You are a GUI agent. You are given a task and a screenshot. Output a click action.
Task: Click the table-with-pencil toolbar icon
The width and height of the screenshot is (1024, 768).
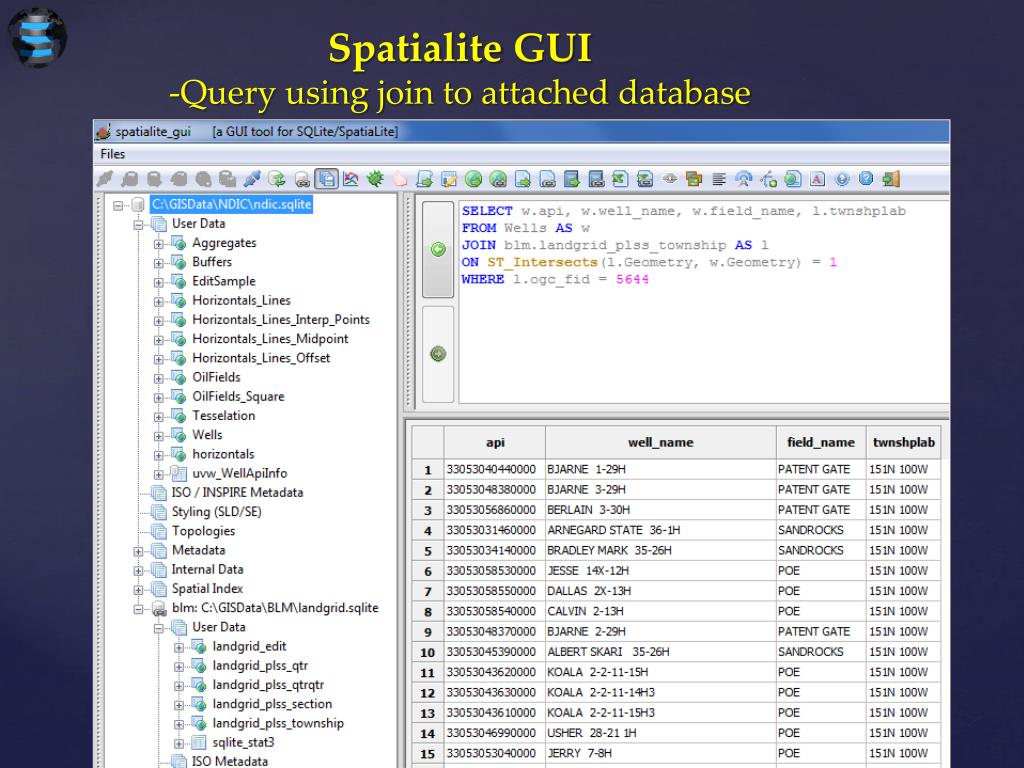coord(449,178)
